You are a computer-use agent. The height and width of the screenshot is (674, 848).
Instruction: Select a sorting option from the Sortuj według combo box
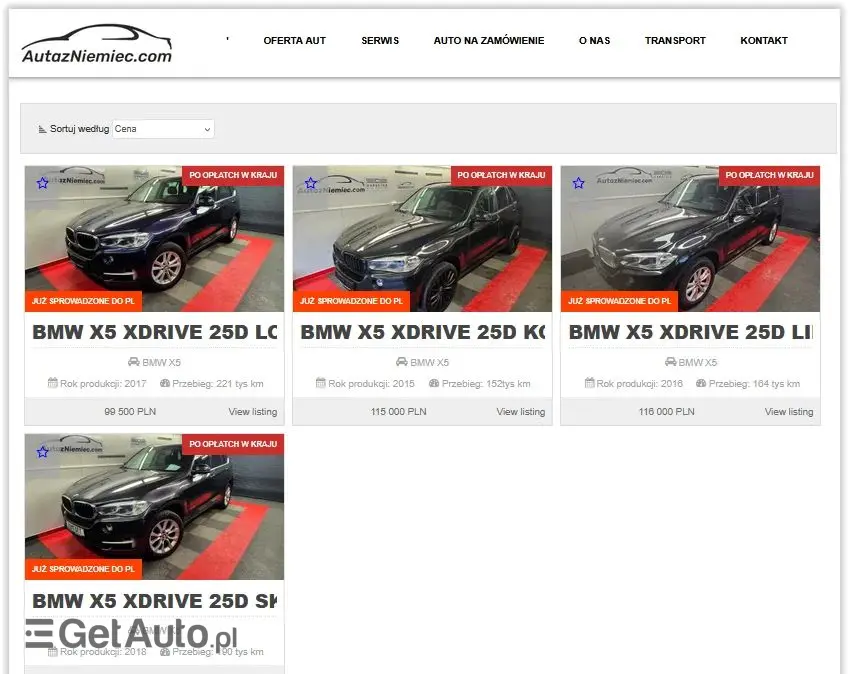(163, 128)
